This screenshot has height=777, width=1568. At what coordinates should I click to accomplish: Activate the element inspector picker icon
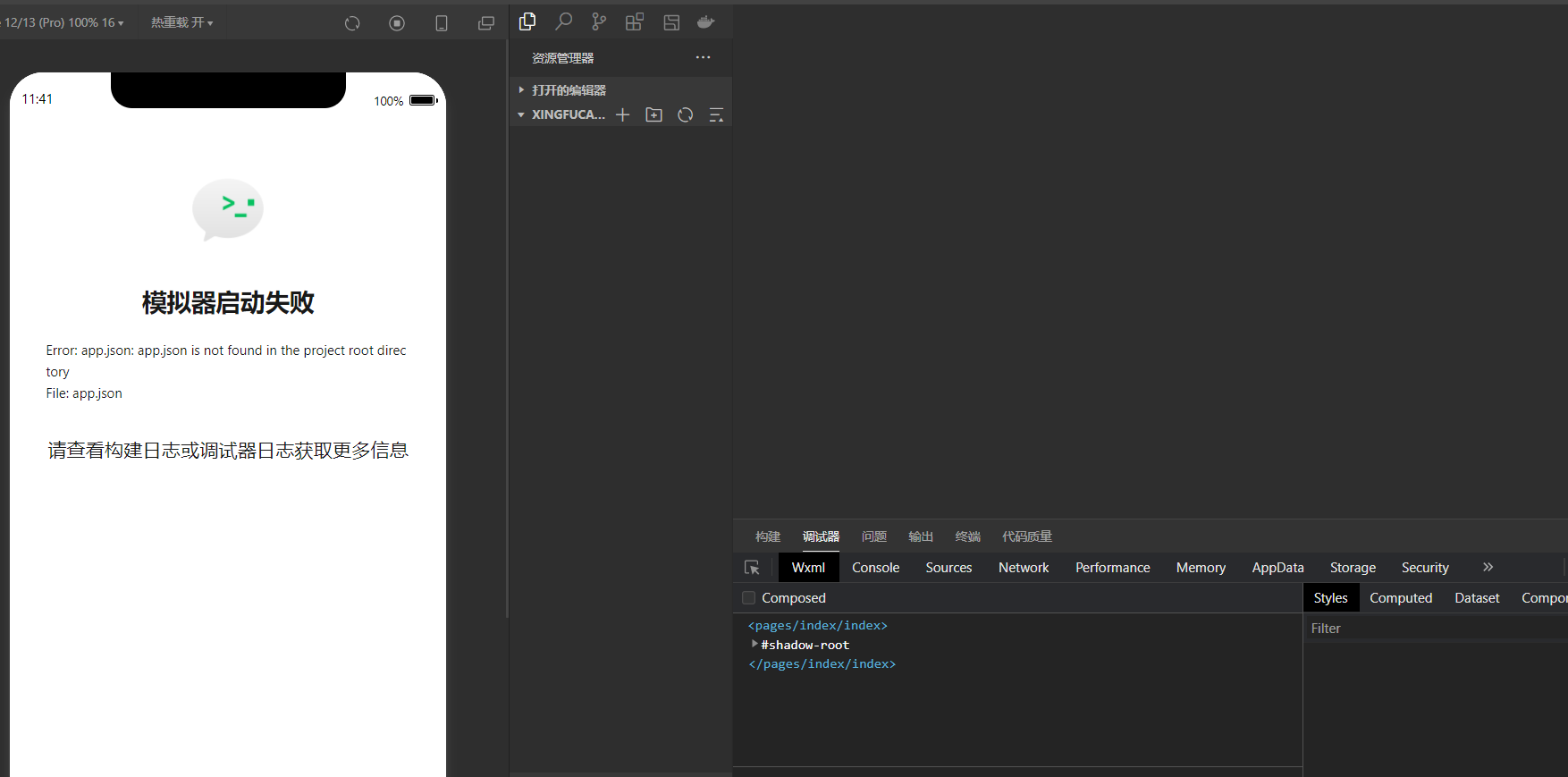[x=752, y=568]
